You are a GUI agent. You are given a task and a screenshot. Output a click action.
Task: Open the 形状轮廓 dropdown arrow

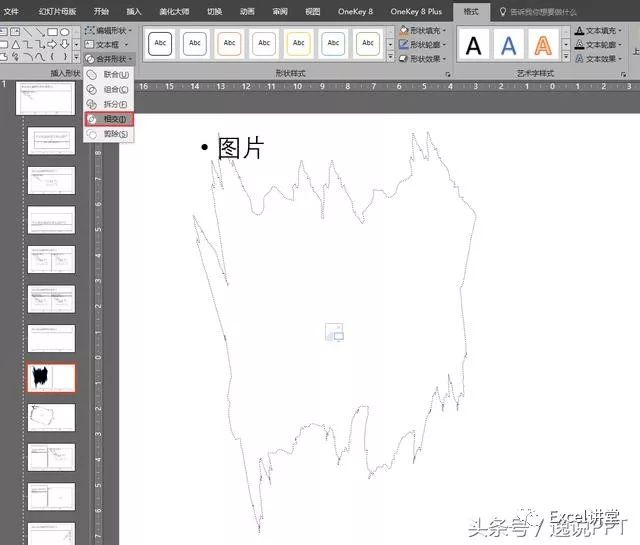[x=444, y=44]
